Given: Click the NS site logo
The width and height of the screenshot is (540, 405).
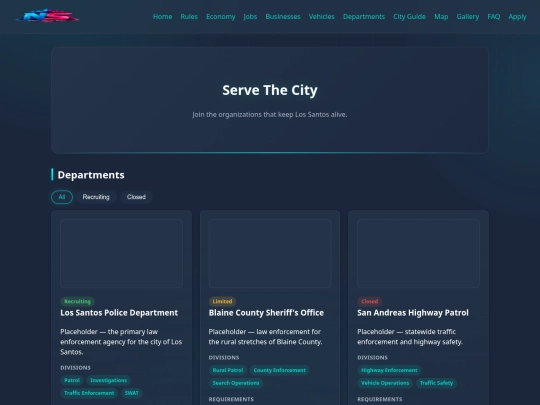Looking at the screenshot, I should tap(48, 16).
